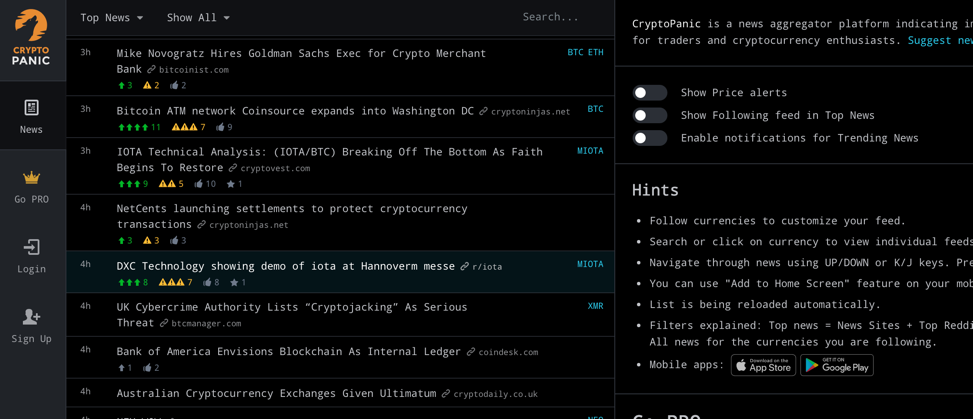
Task: Expand the Show All filter dropdown
Action: (x=198, y=18)
